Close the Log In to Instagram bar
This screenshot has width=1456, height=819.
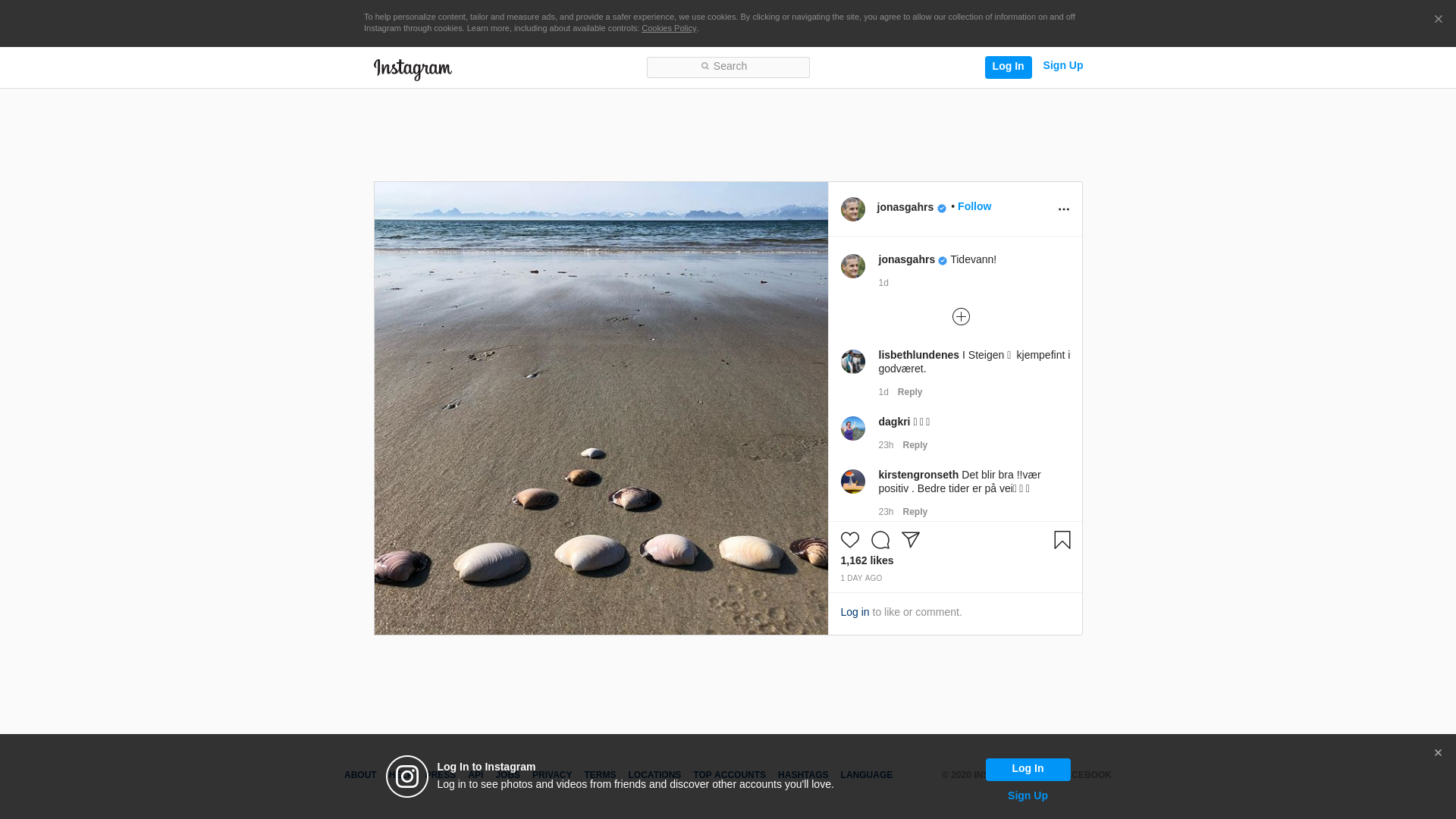(1438, 753)
